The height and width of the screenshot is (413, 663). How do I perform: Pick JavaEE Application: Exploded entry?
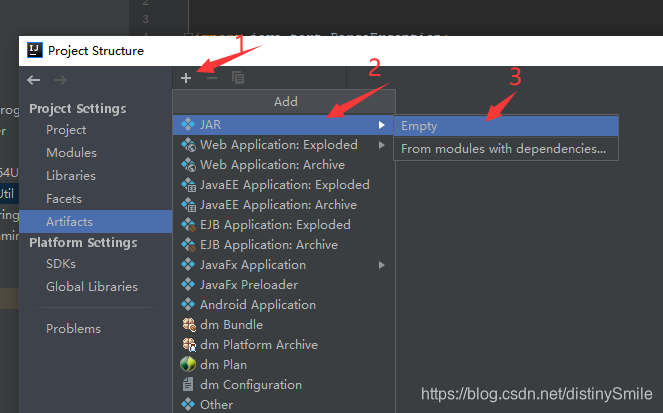point(283,185)
